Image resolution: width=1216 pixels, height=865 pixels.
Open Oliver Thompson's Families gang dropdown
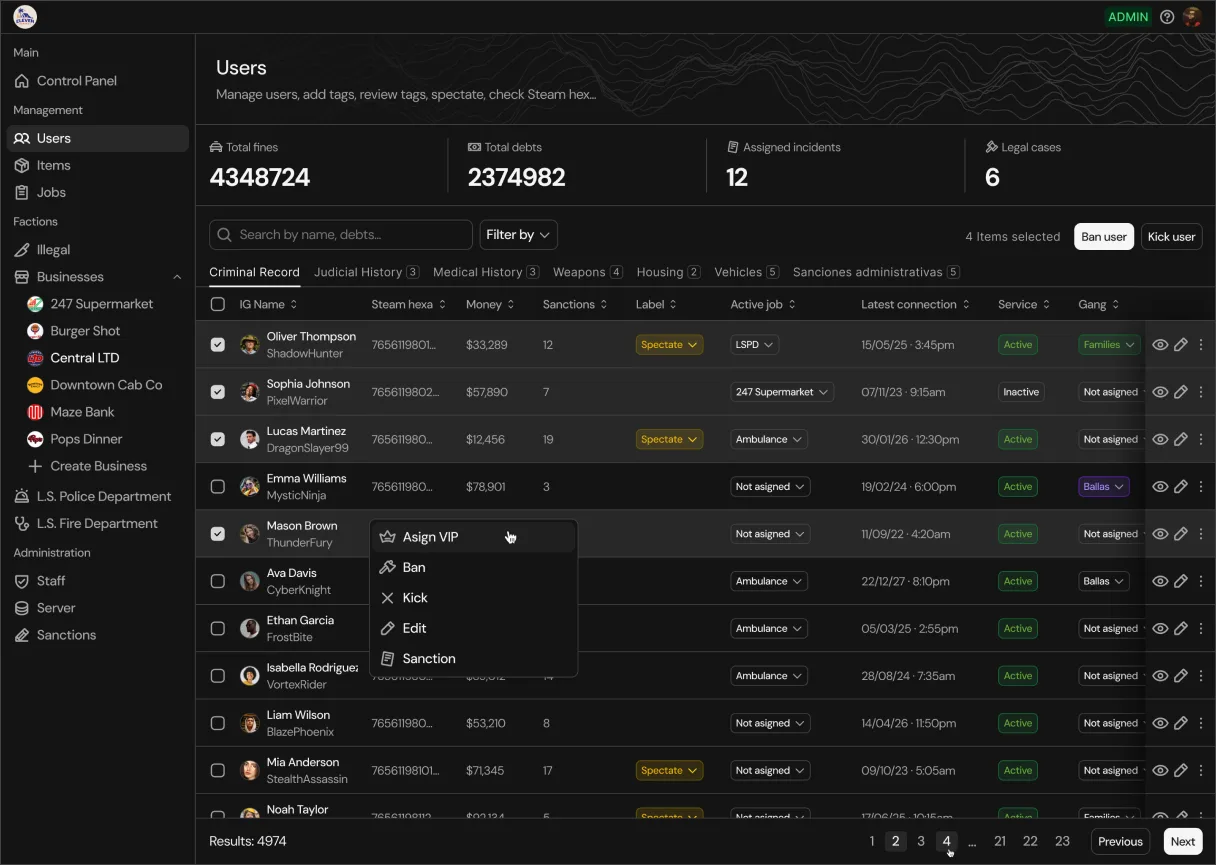click(1110, 345)
